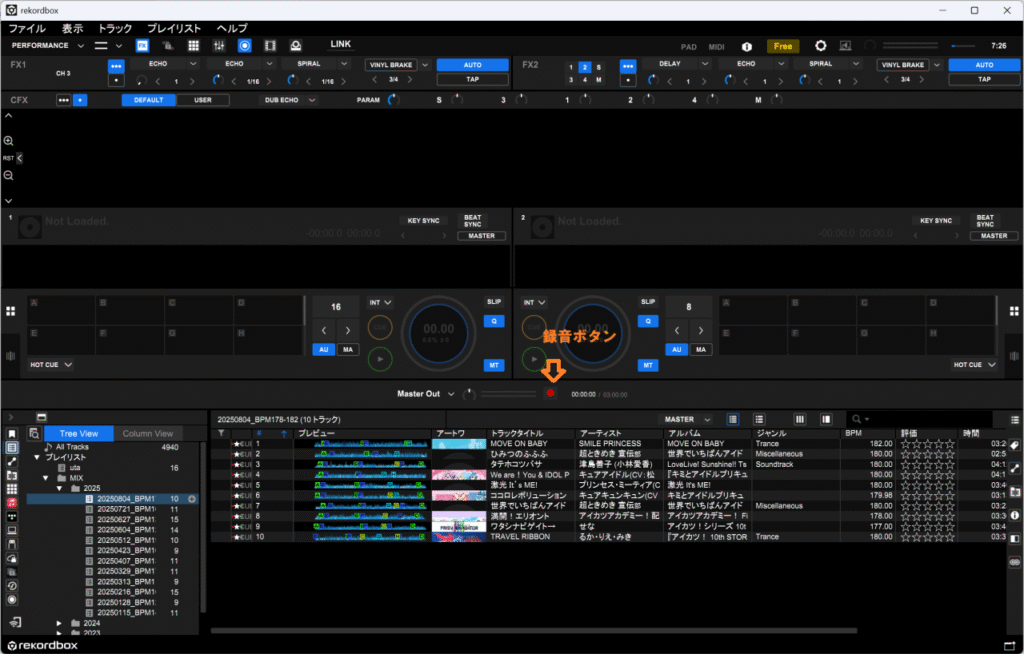Select CFX USER bank button

pos(202,100)
